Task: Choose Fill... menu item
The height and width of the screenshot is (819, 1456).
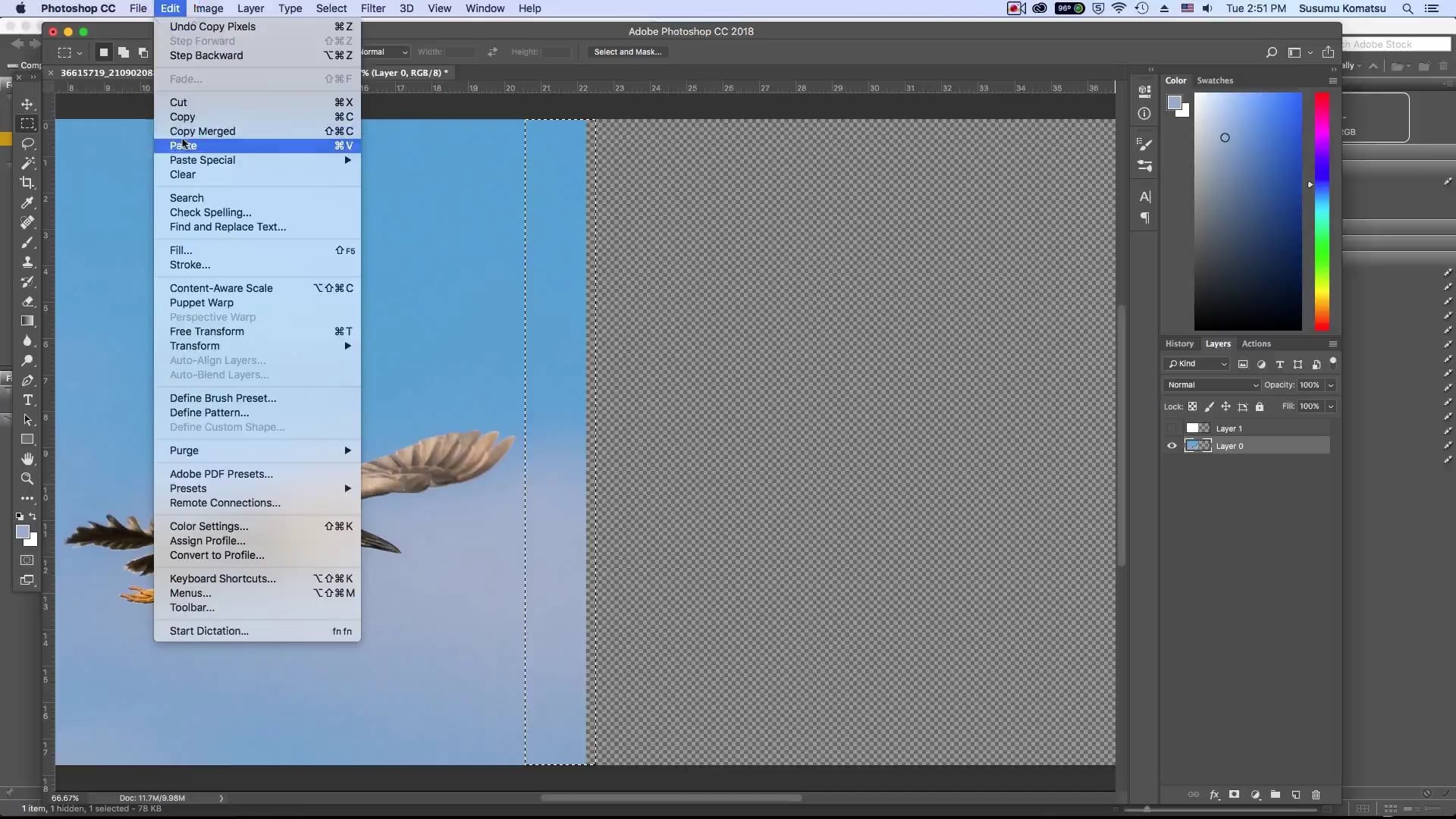Action: tap(257, 250)
